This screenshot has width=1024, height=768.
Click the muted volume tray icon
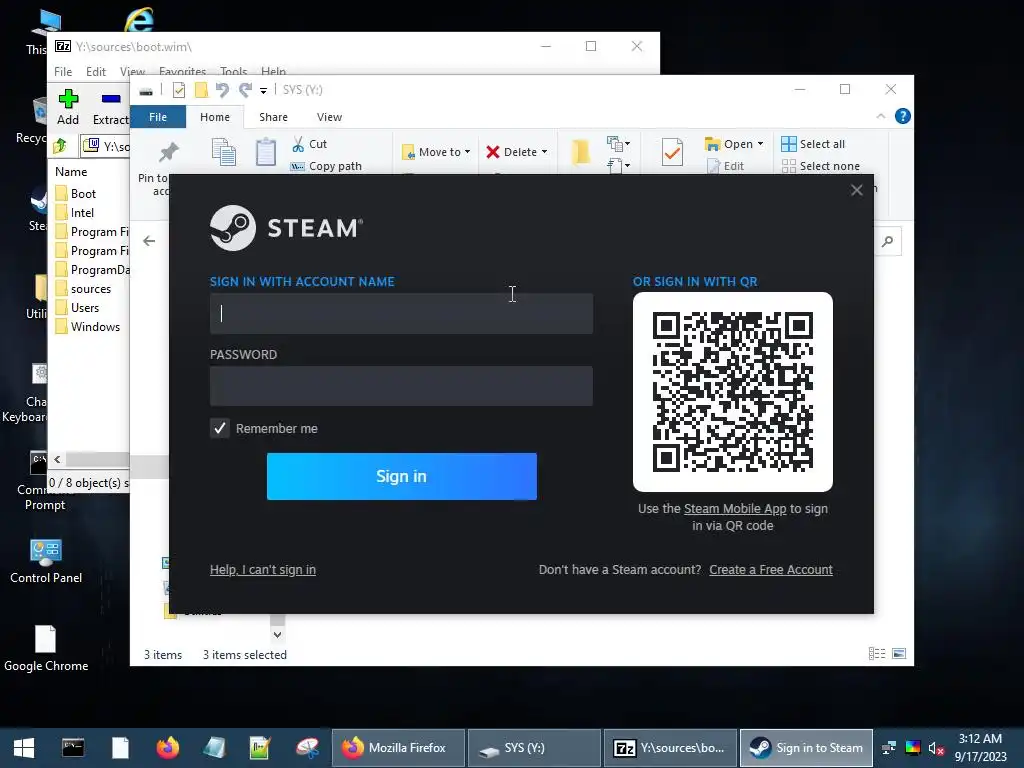tap(936, 748)
